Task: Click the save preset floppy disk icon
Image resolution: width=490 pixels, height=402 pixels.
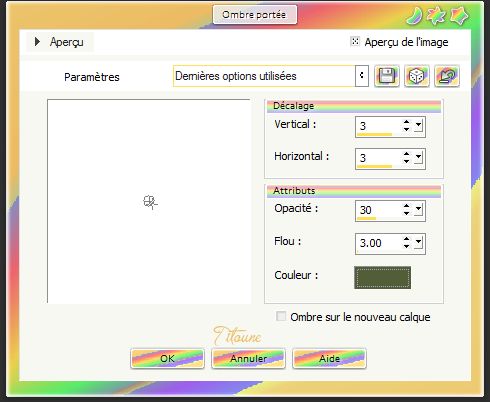Action: (x=387, y=76)
